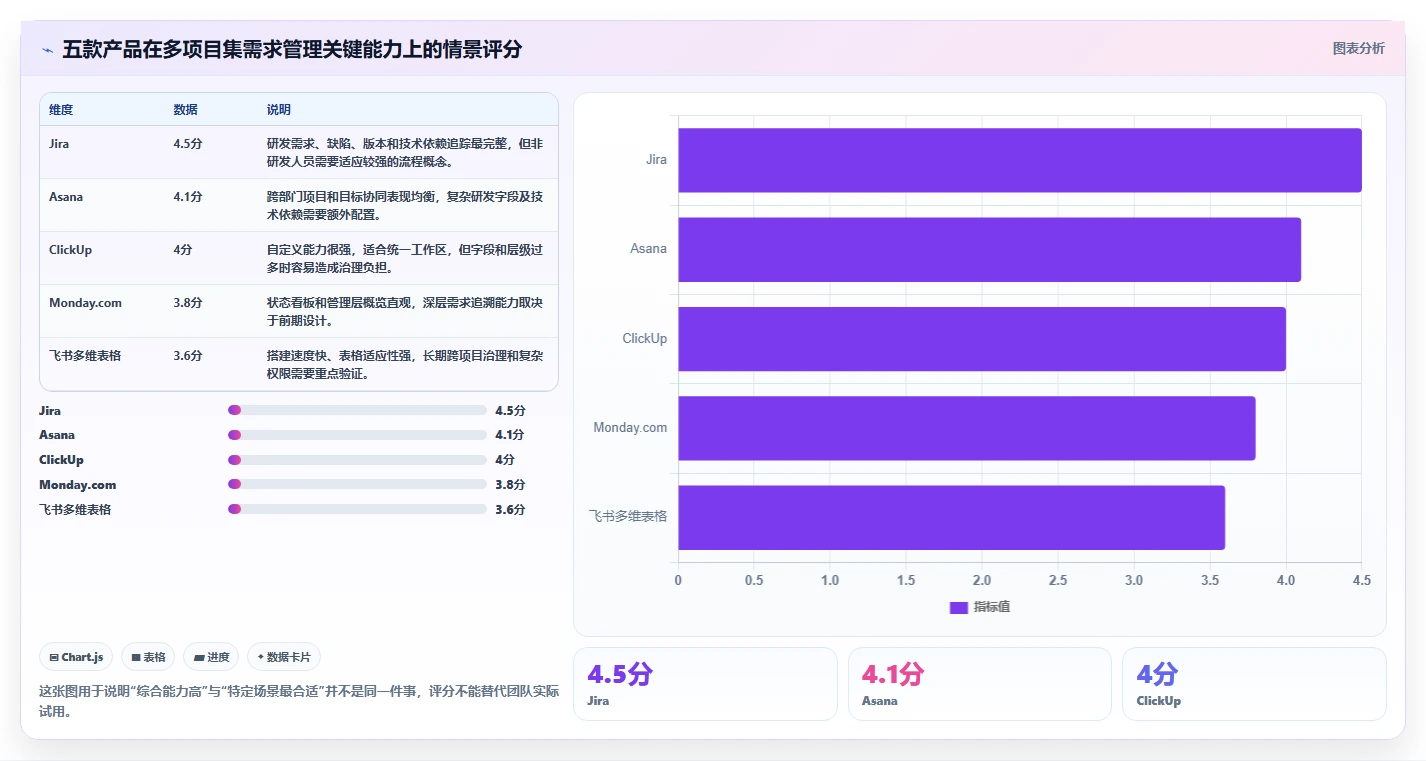This screenshot has height=761, width=1426.
Task: Click the ClickUp progress bar
Action: [357, 460]
